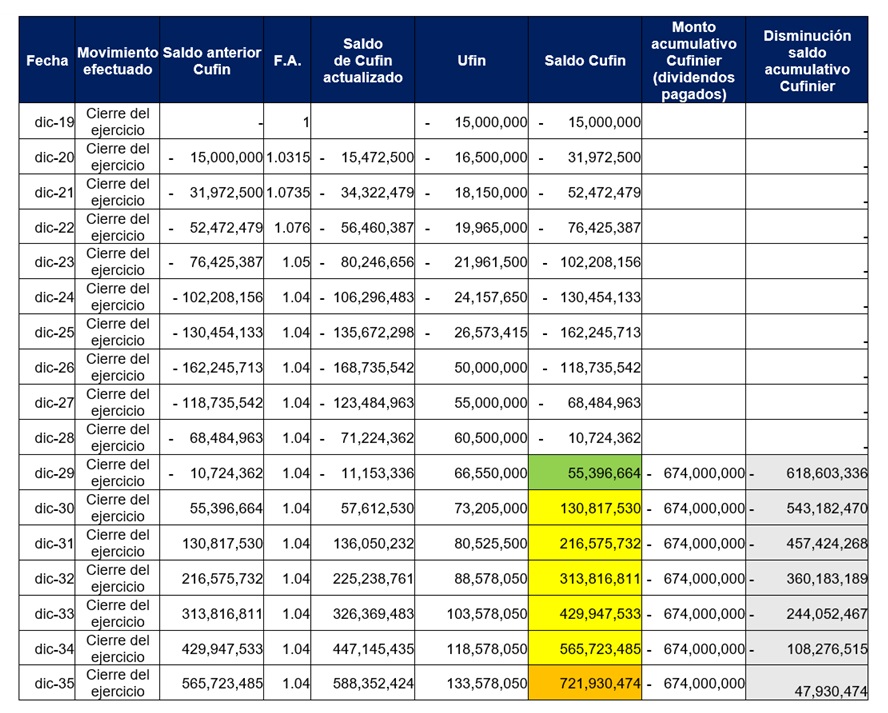Select the Ufin value 50,000,000
The width and height of the screenshot is (888, 713).
click(471, 367)
